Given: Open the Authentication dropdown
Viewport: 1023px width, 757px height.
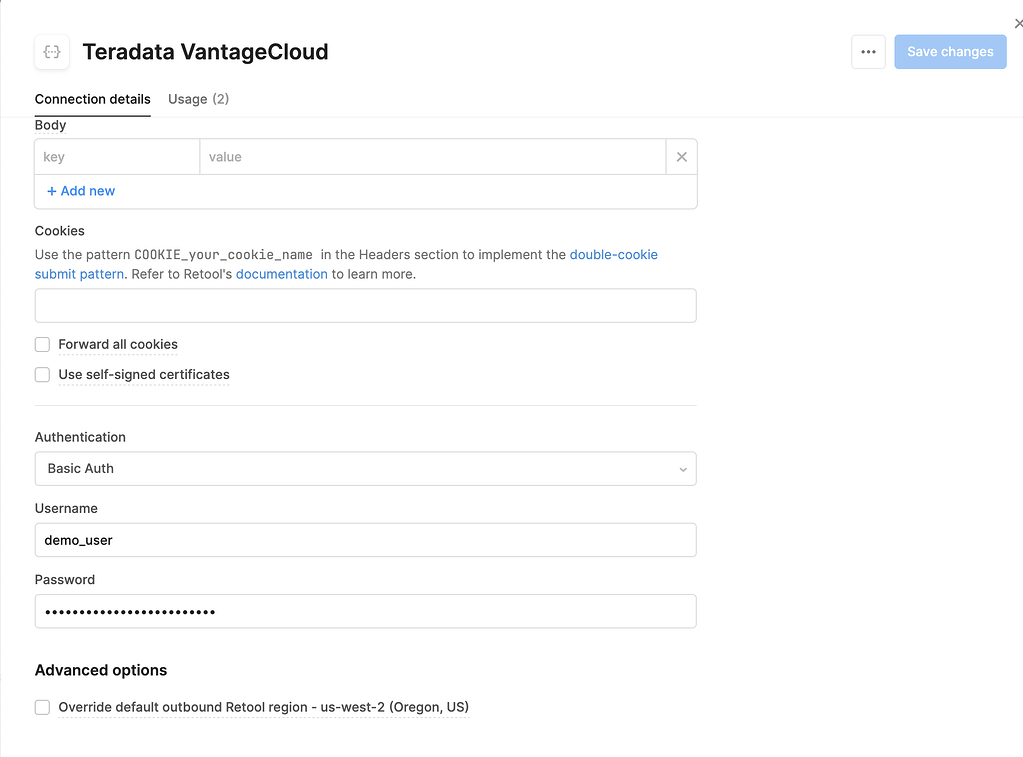Looking at the screenshot, I should 365,469.
